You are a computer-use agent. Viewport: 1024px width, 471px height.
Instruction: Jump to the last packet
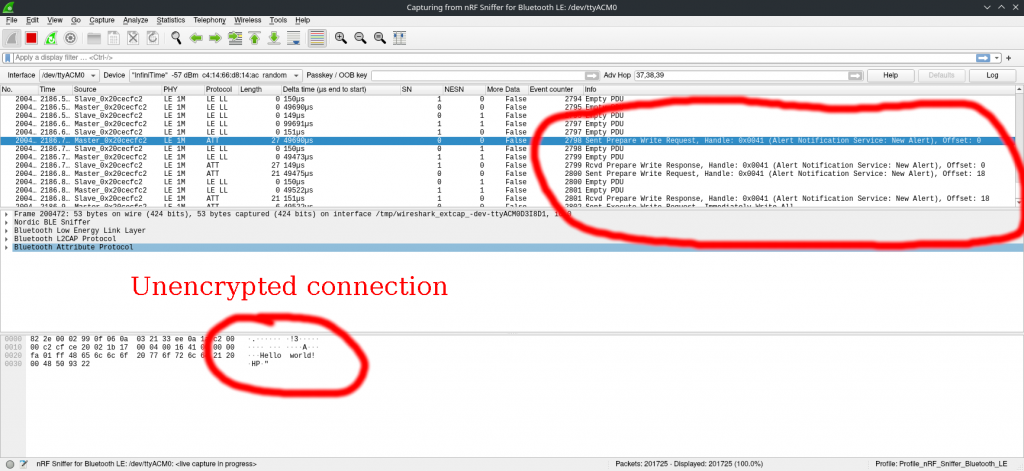tap(275, 38)
